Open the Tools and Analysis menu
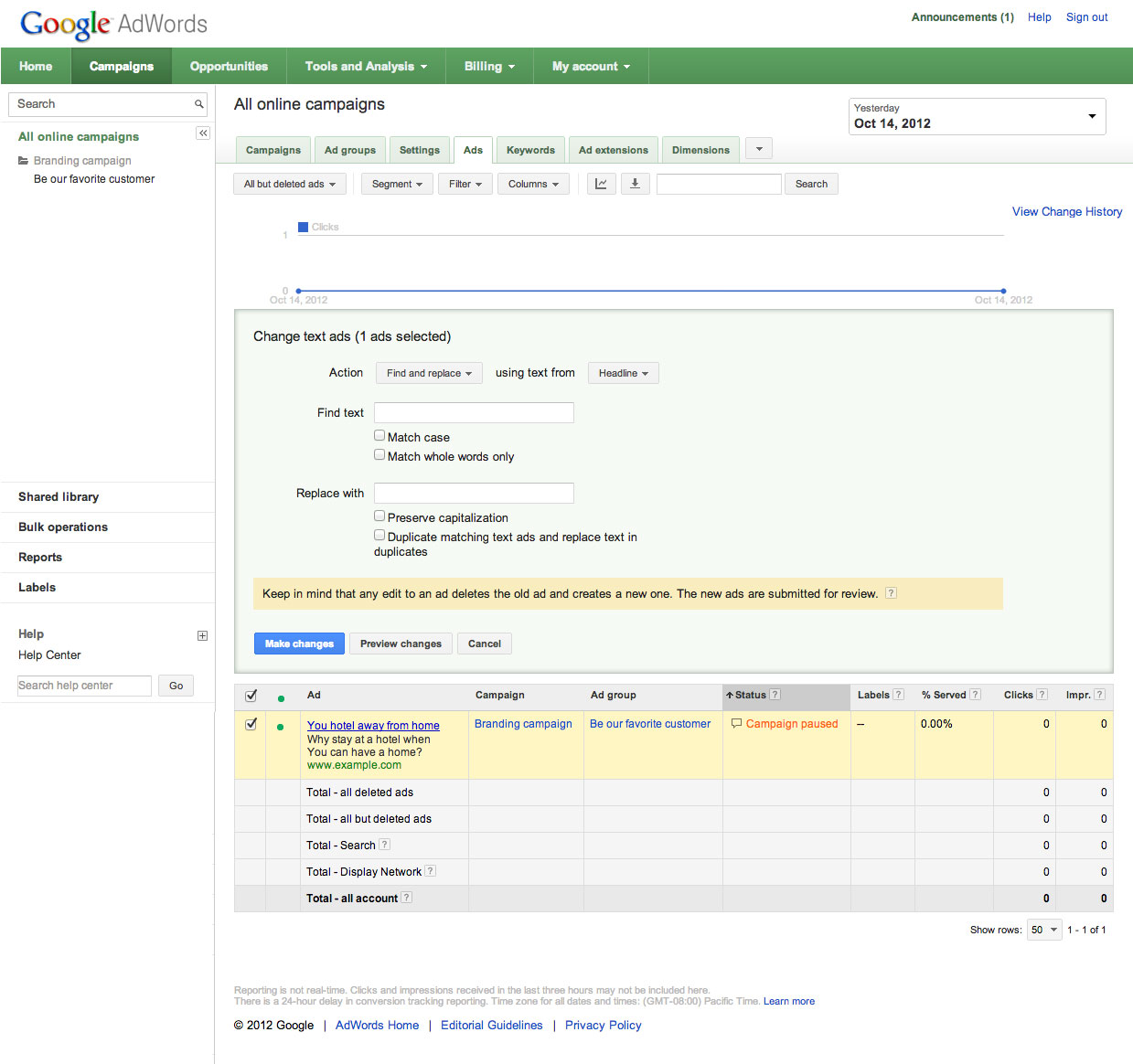The width and height of the screenshot is (1133, 1064). coord(366,66)
